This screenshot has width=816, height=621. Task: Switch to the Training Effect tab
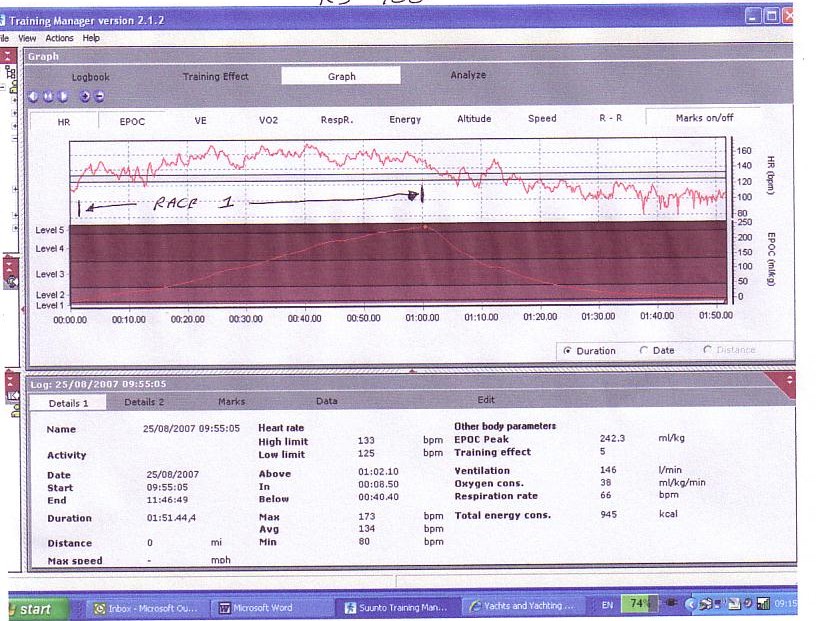(215, 77)
